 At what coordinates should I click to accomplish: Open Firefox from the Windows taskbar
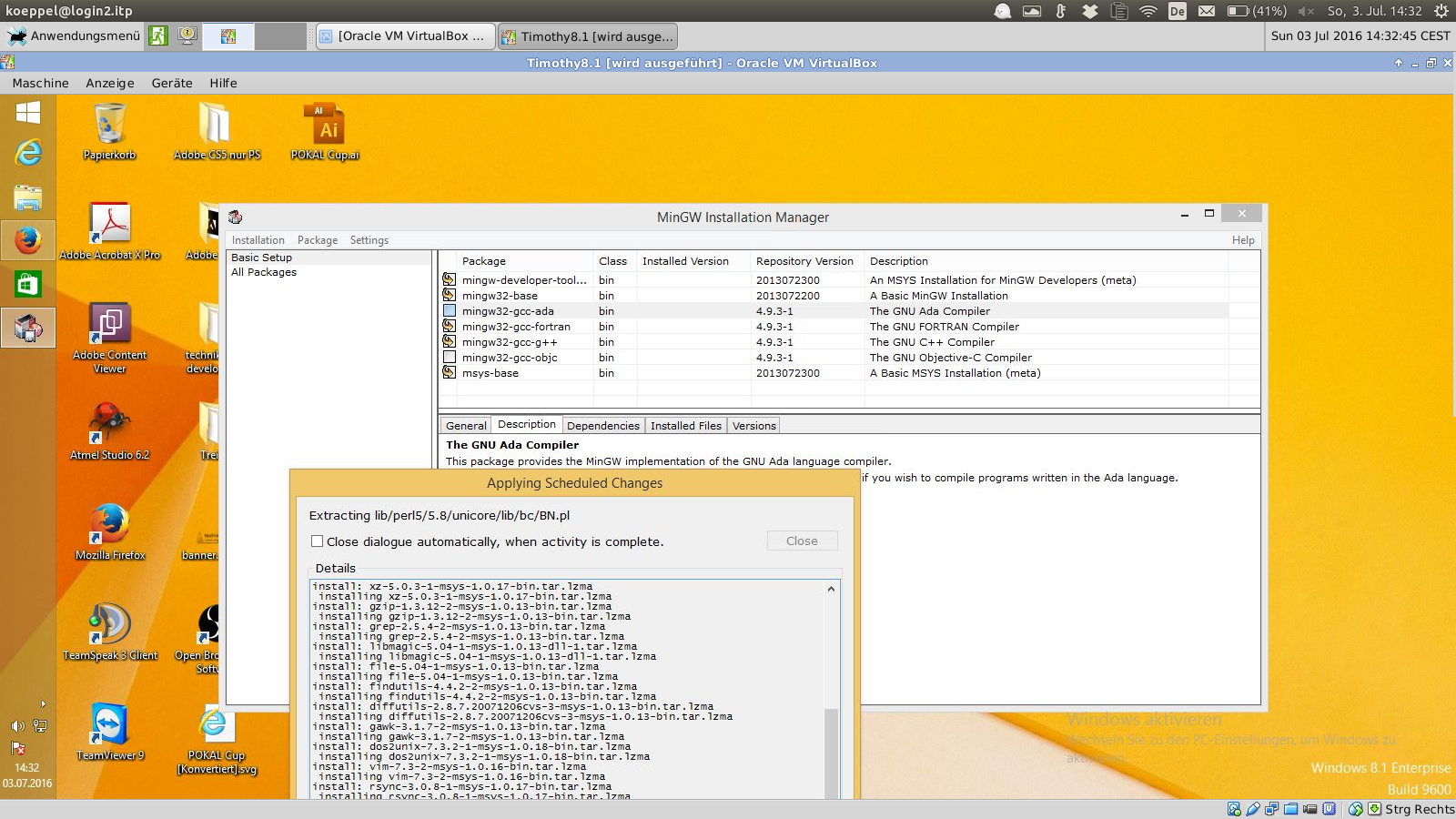pos(28,241)
